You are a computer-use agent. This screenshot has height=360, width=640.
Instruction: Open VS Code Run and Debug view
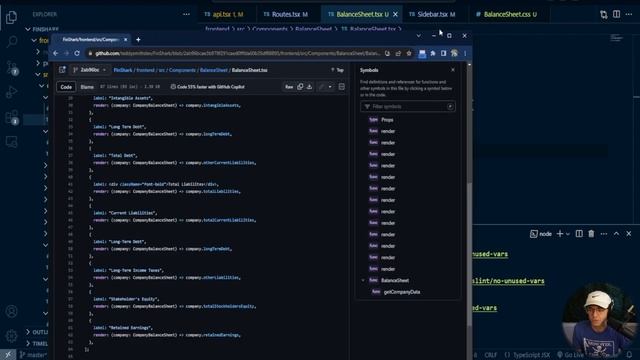[x=12, y=92]
